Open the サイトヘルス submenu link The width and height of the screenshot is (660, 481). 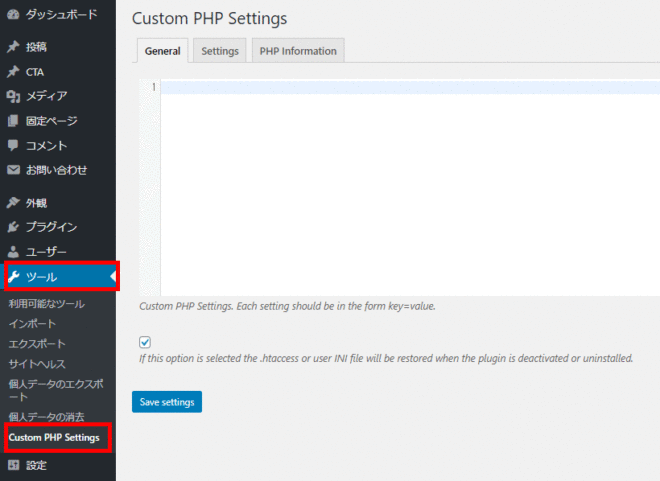pyautogui.click(x=37, y=364)
